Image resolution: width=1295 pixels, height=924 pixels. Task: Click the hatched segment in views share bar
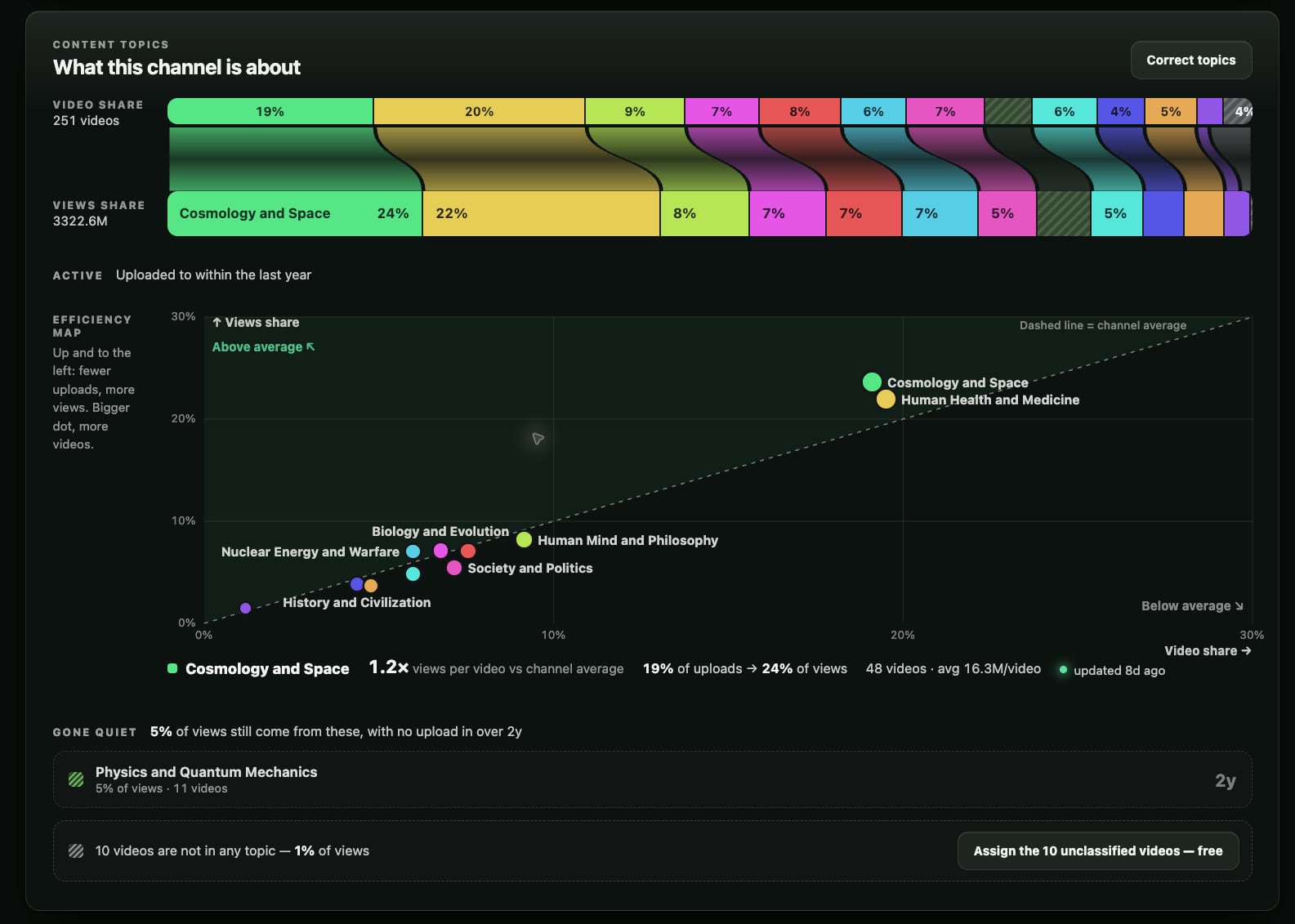click(1064, 213)
